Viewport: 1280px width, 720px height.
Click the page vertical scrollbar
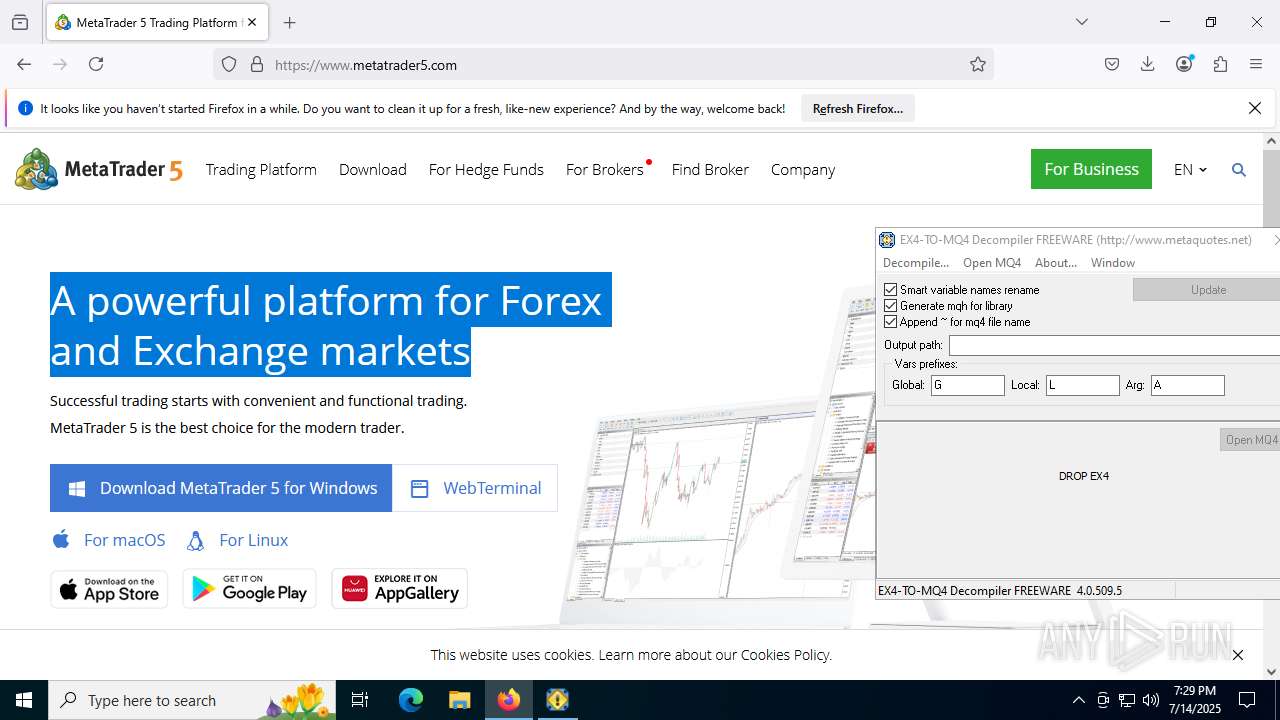1271,405
